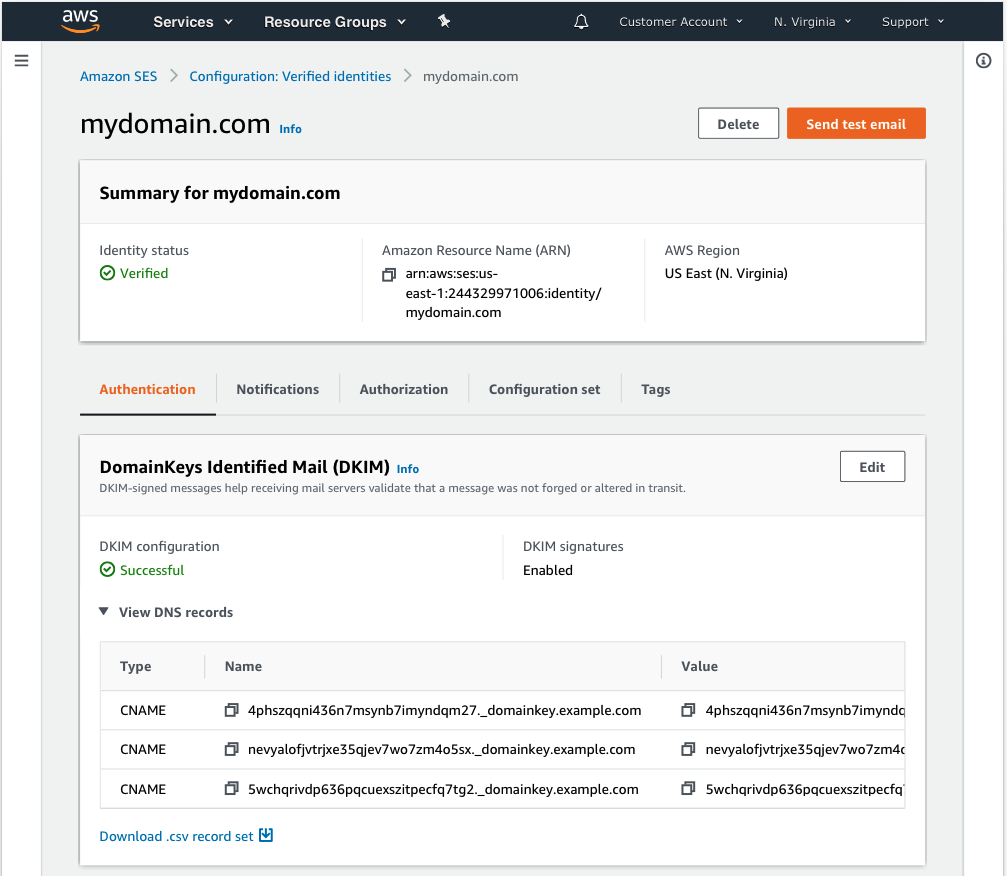Click the pin shortcut icon in the top bar
The height and width of the screenshot is (876, 1007).
coord(444,21)
